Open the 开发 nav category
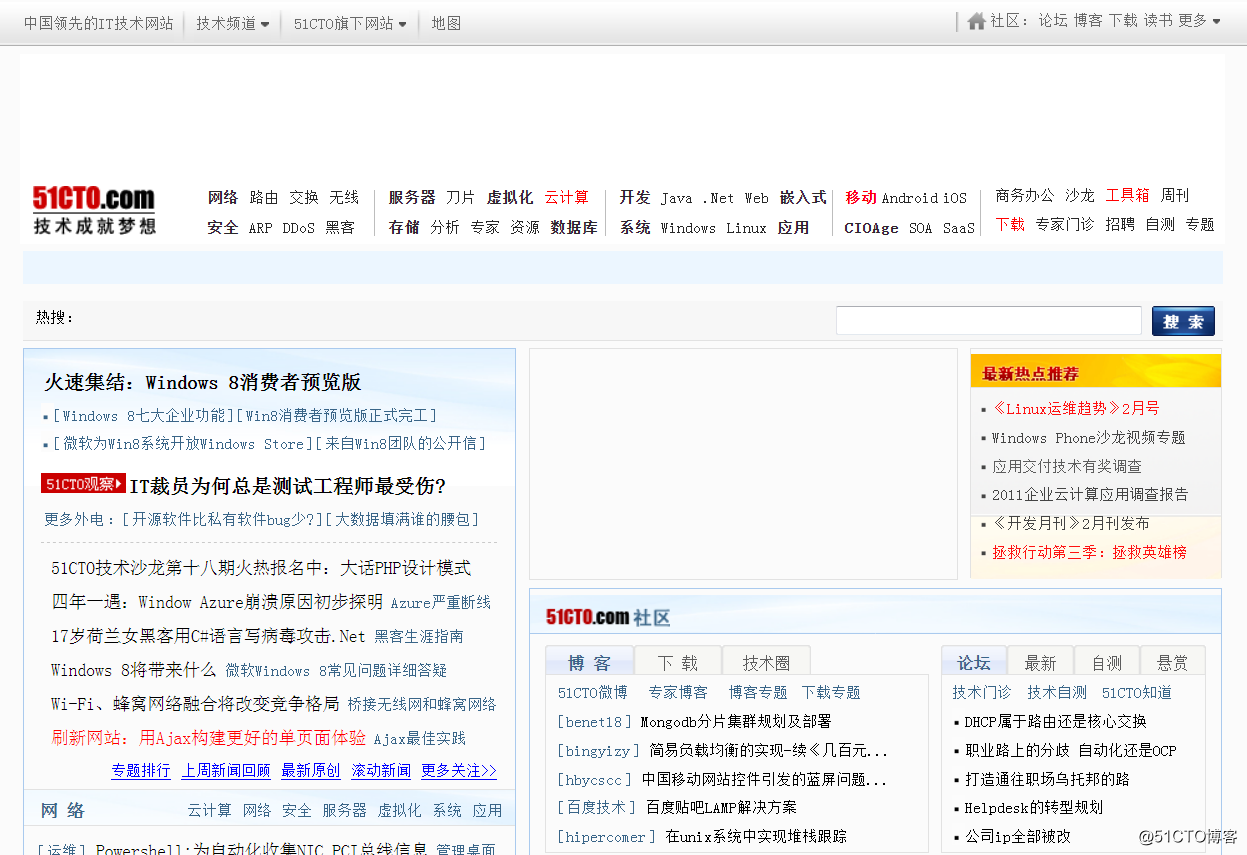Image resolution: width=1247 pixels, height=855 pixels. pyautogui.click(x=635, y=197)
